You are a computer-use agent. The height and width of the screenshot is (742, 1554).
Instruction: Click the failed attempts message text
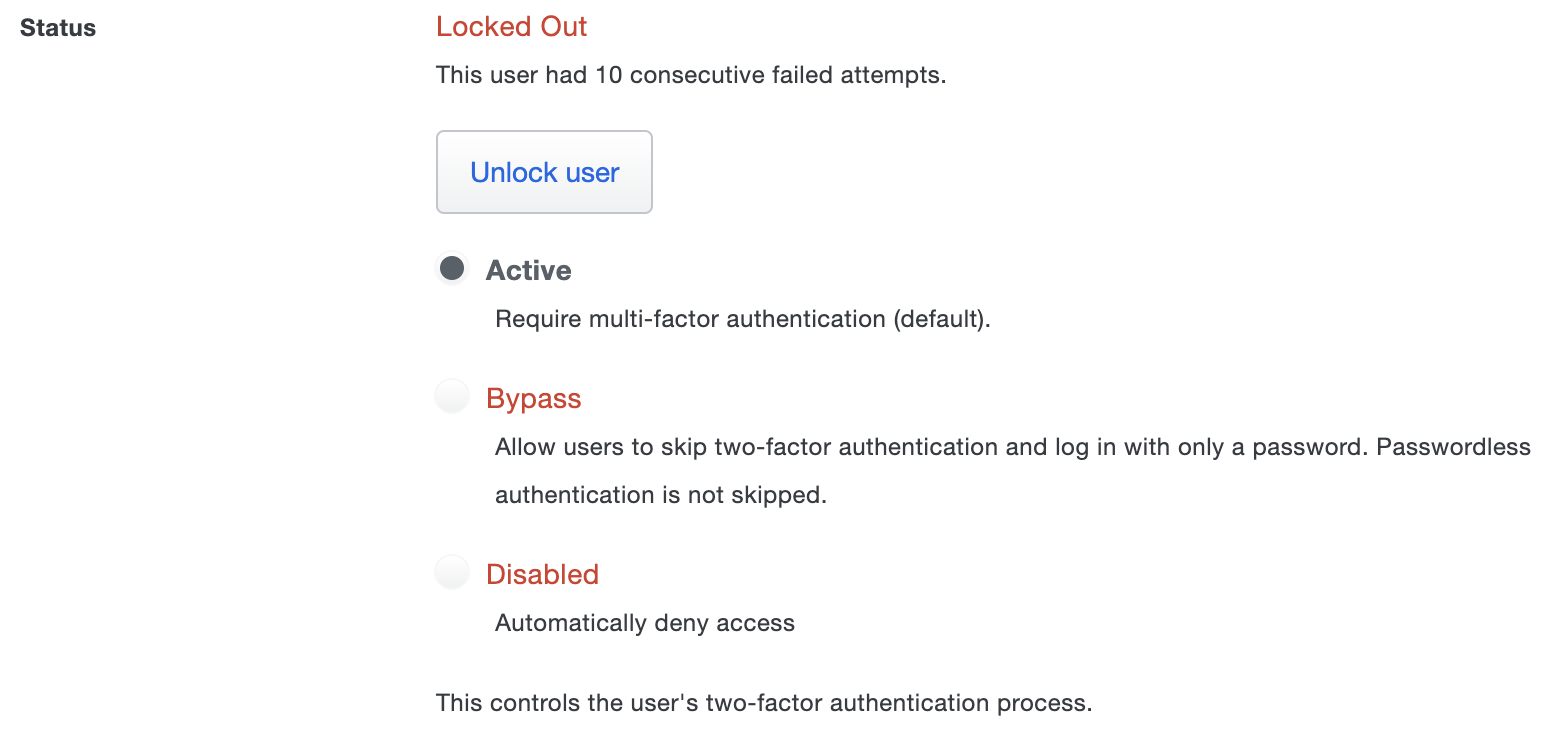(x=692, y=75)
